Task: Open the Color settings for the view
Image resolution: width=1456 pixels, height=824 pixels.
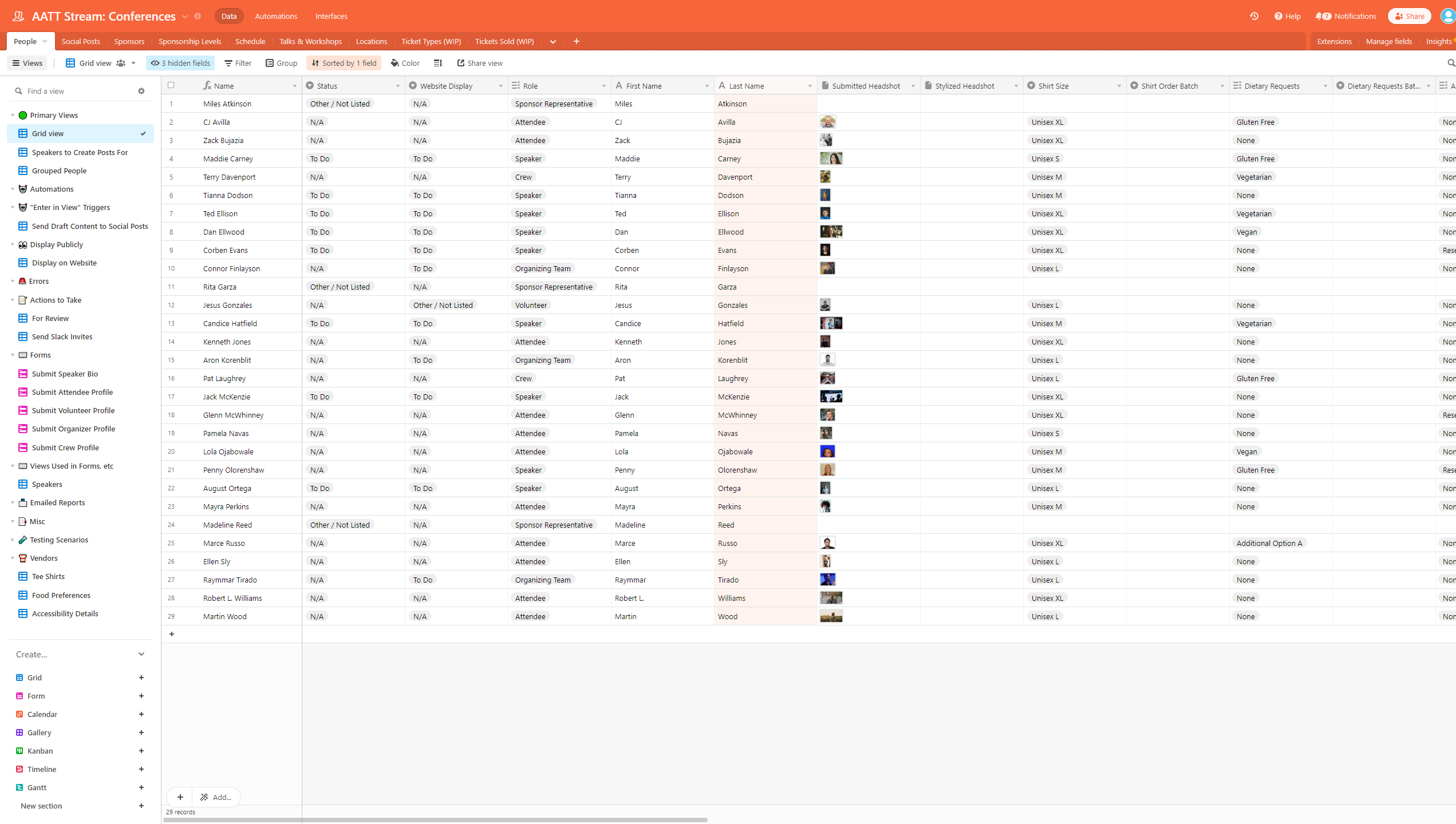Action: (x=405, y=63)
